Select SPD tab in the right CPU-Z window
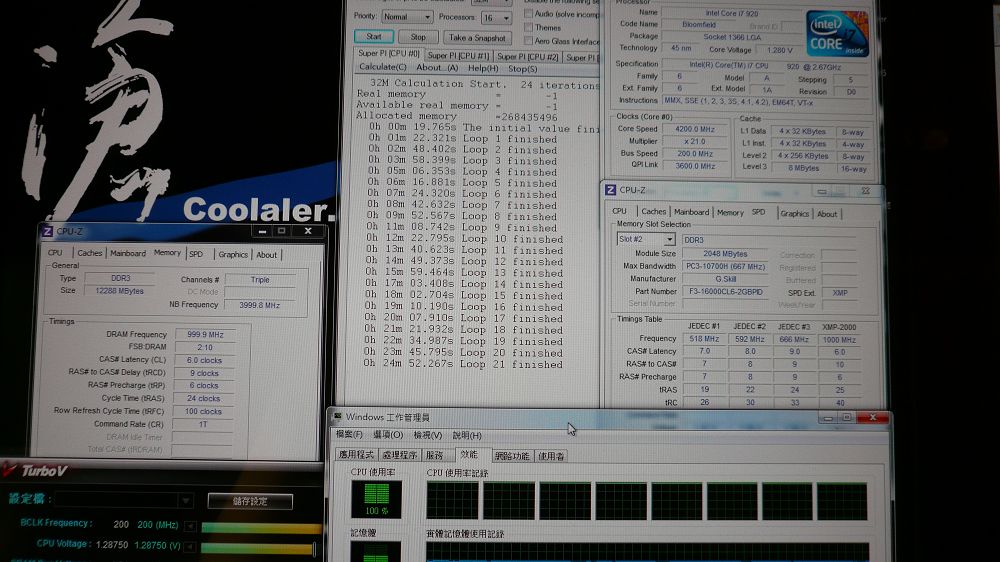This screenshot has width=1000, height=562. (x=758, y=212)
